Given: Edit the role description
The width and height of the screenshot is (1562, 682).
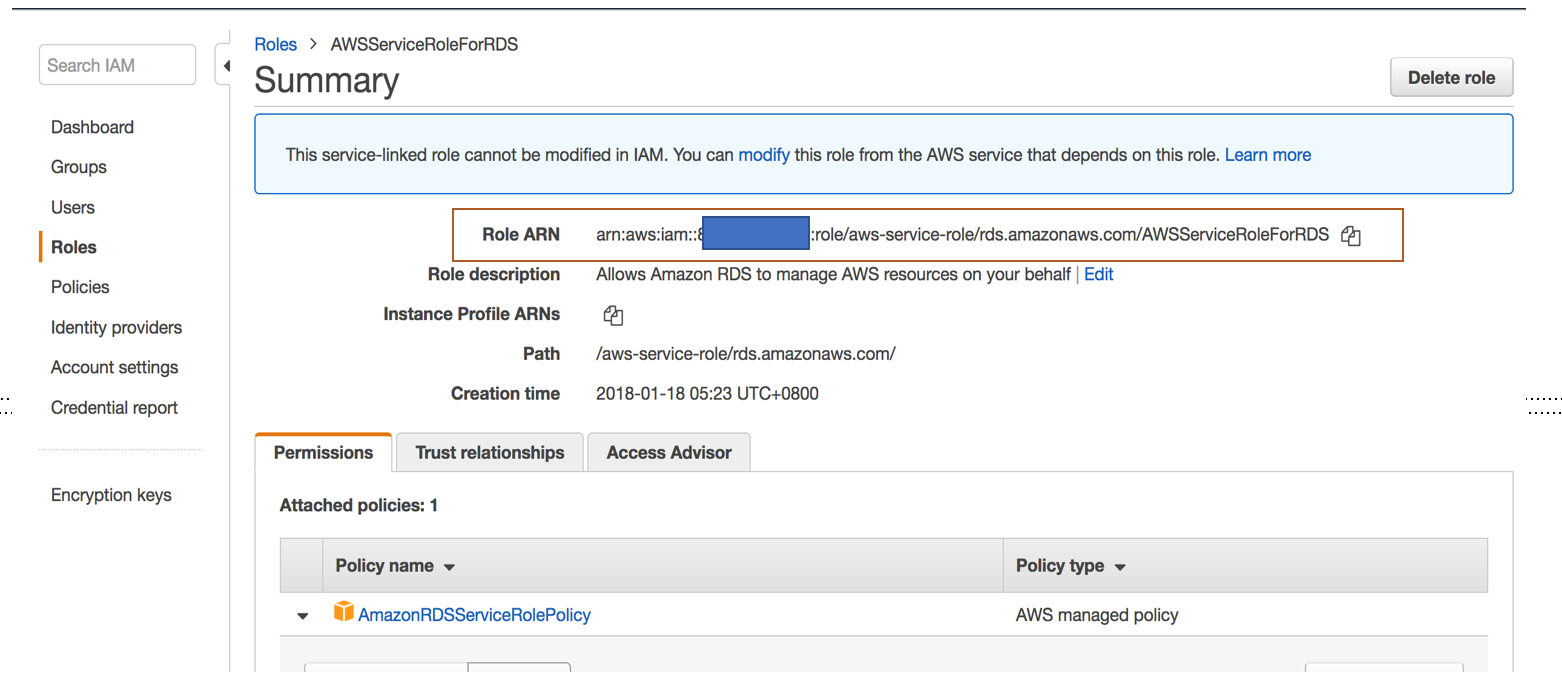Looking at the screenshot, I should point(1098,274).
